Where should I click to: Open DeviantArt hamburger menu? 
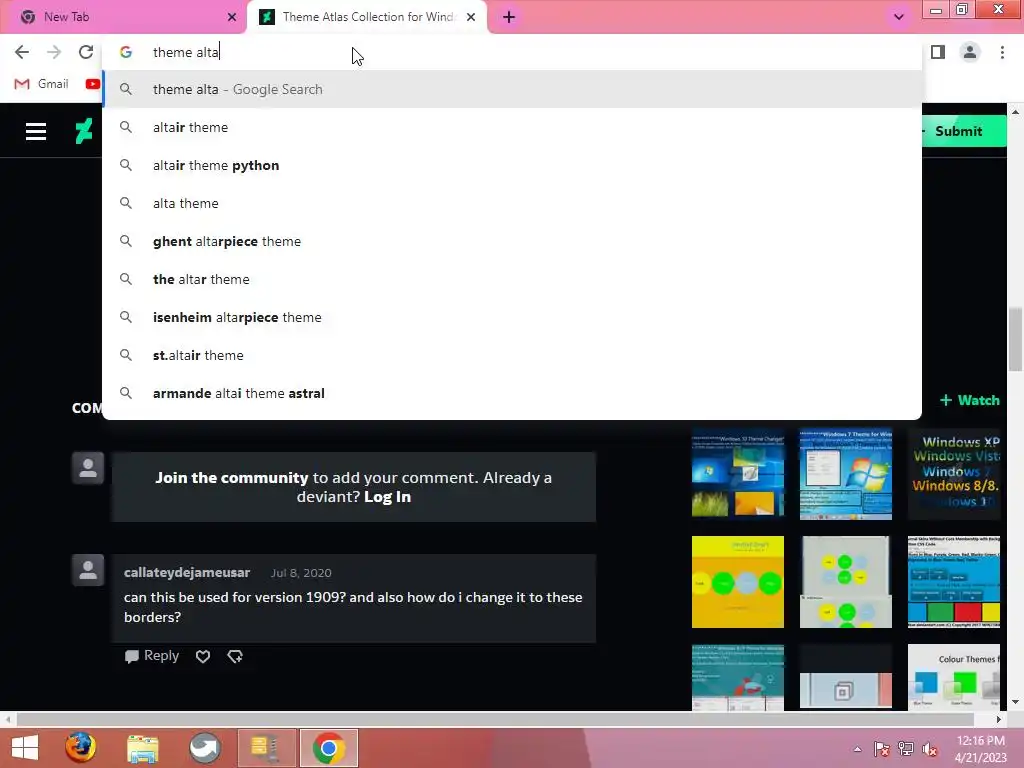click(36, 131)
